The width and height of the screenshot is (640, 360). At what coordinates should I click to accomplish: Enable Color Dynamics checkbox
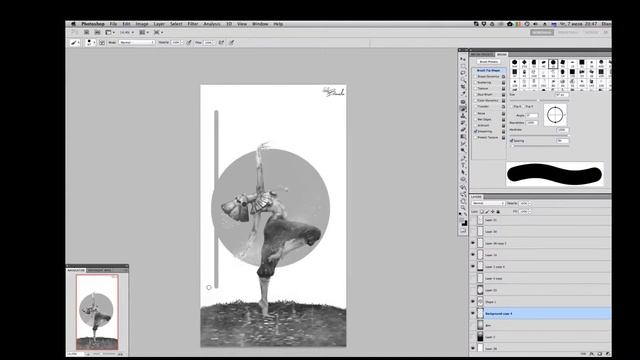point(476,100)
